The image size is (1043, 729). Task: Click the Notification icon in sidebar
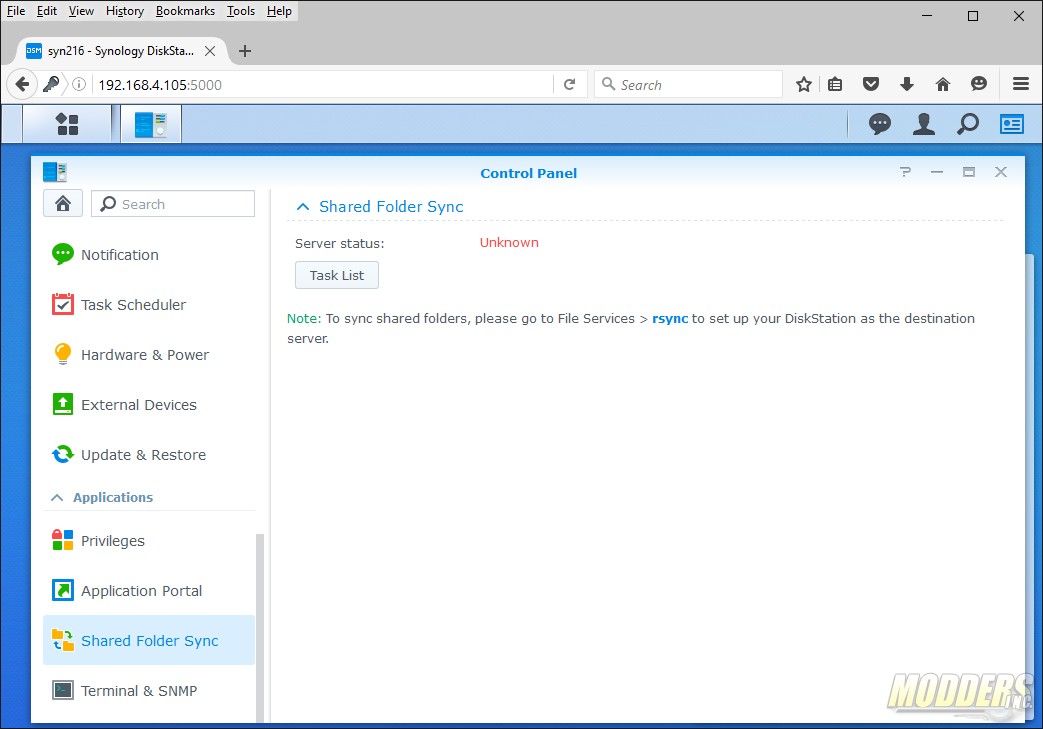pos(63,254)
